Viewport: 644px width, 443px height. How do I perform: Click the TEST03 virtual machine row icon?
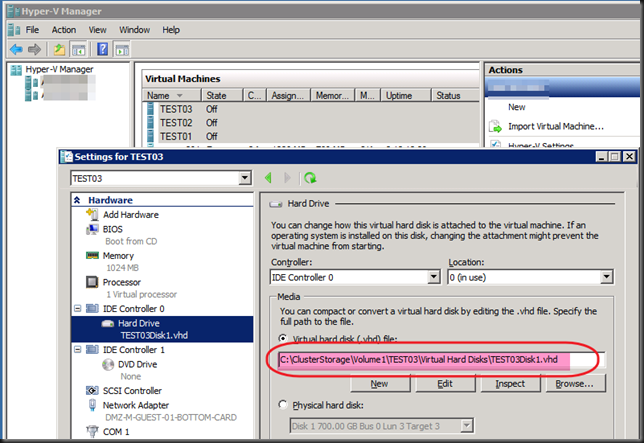click(x=150, y=109)
